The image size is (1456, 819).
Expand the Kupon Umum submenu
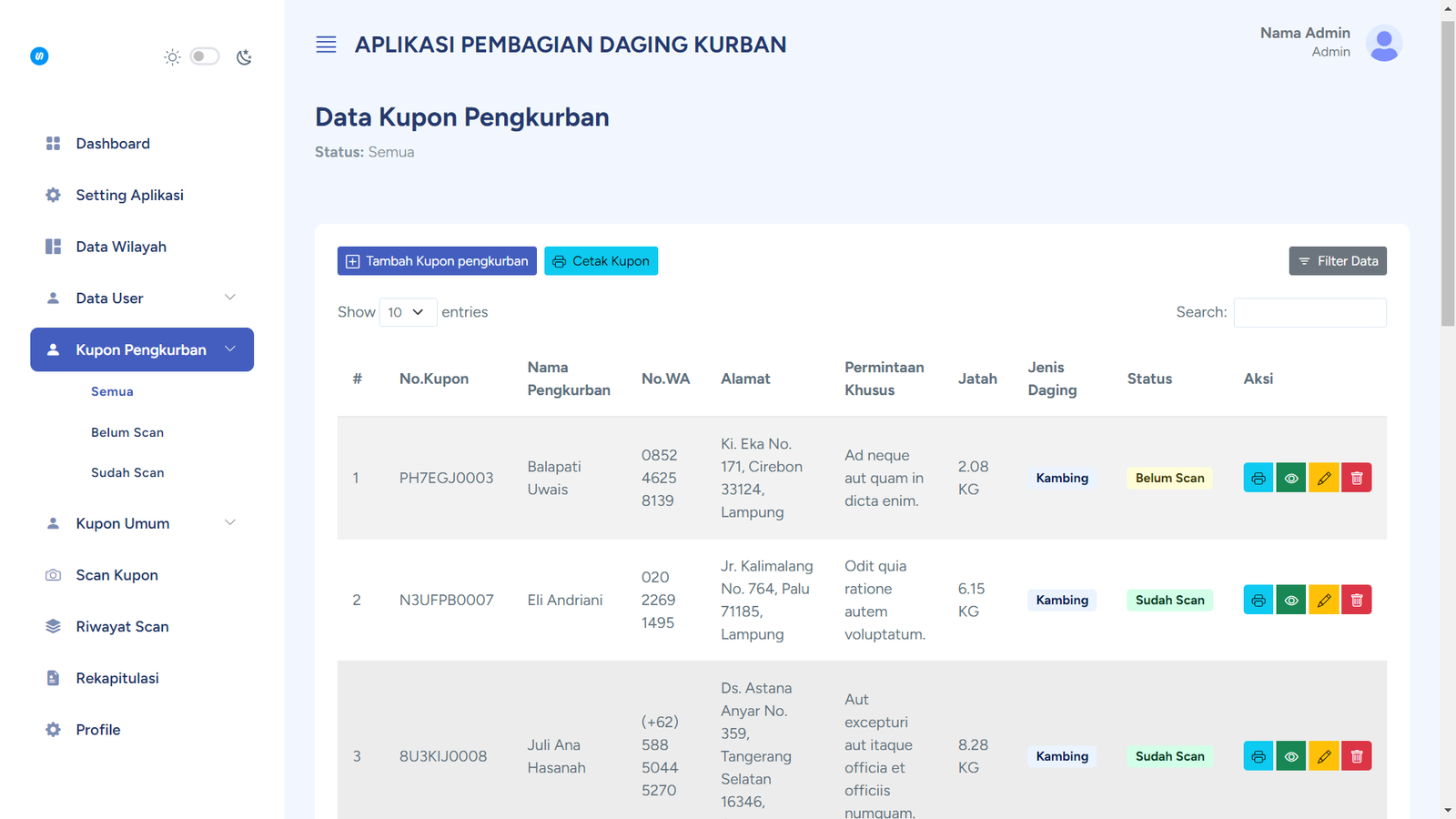[142, 523]
